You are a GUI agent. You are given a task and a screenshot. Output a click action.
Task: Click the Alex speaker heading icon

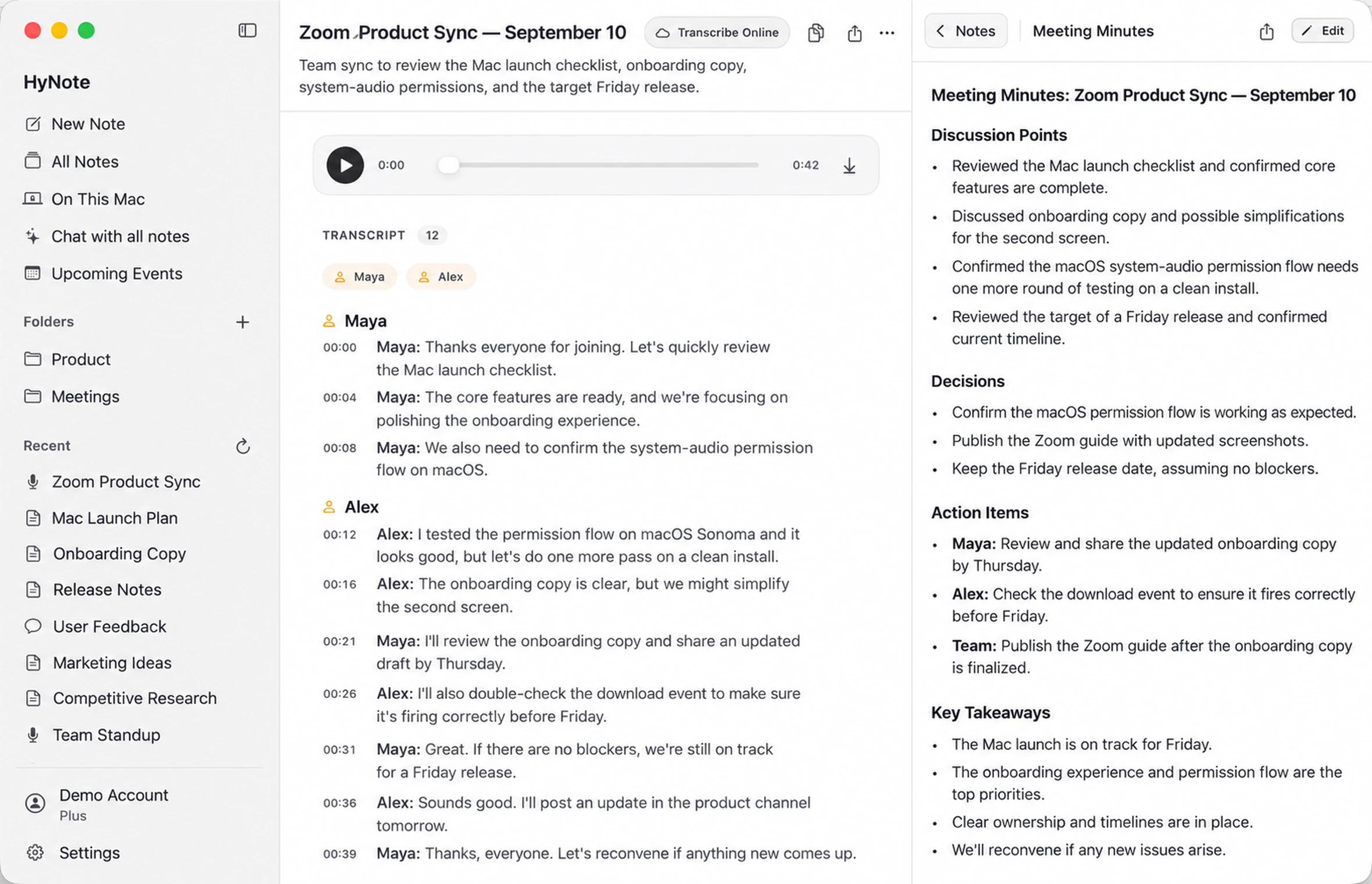click(x=329, y=507)
